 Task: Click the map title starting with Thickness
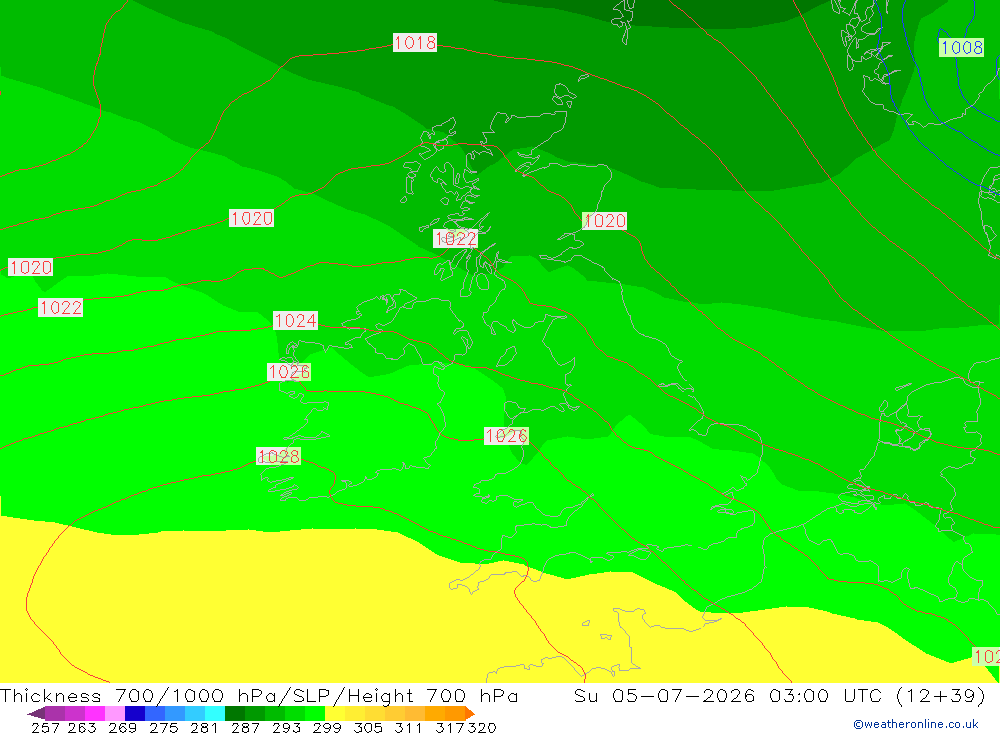point(259,695)
